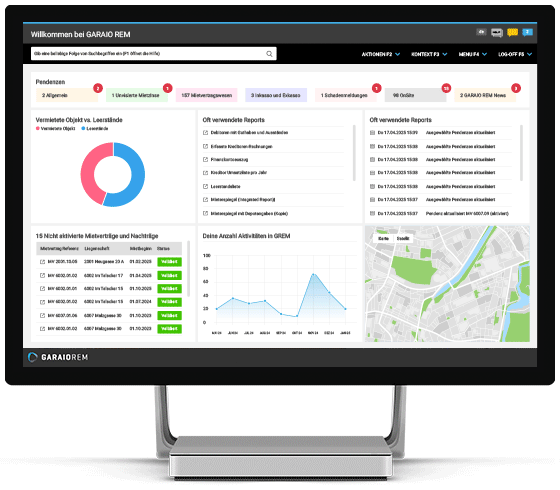The height and width of the screenshot is (490, 560).
Task: Sort table by Status column header
Action: [163, 249]
